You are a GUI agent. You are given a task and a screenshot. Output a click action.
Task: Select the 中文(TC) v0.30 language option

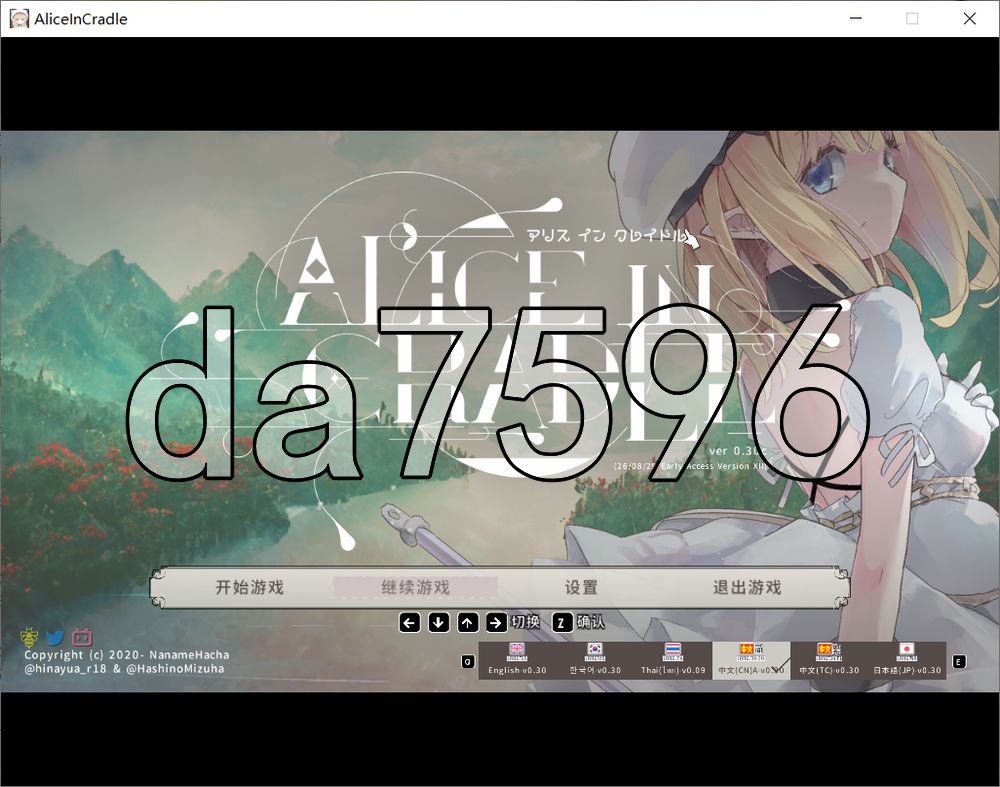click(x=829, y=660)
